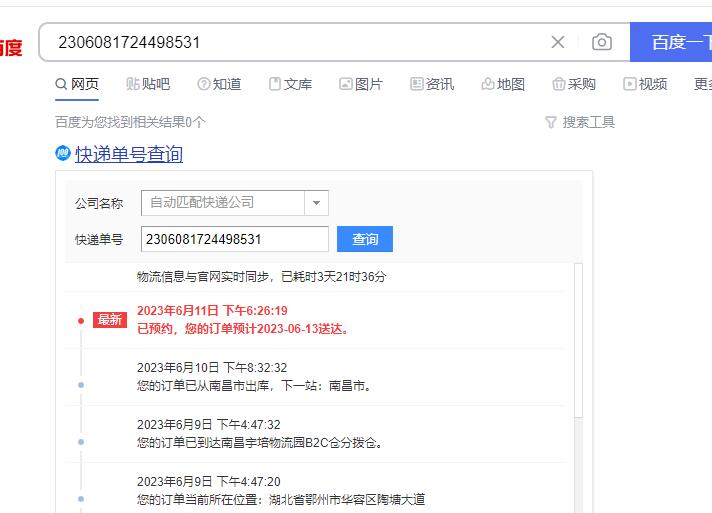
Task: Click the 快递单号 tracking number input
Action: pos(235,239)
